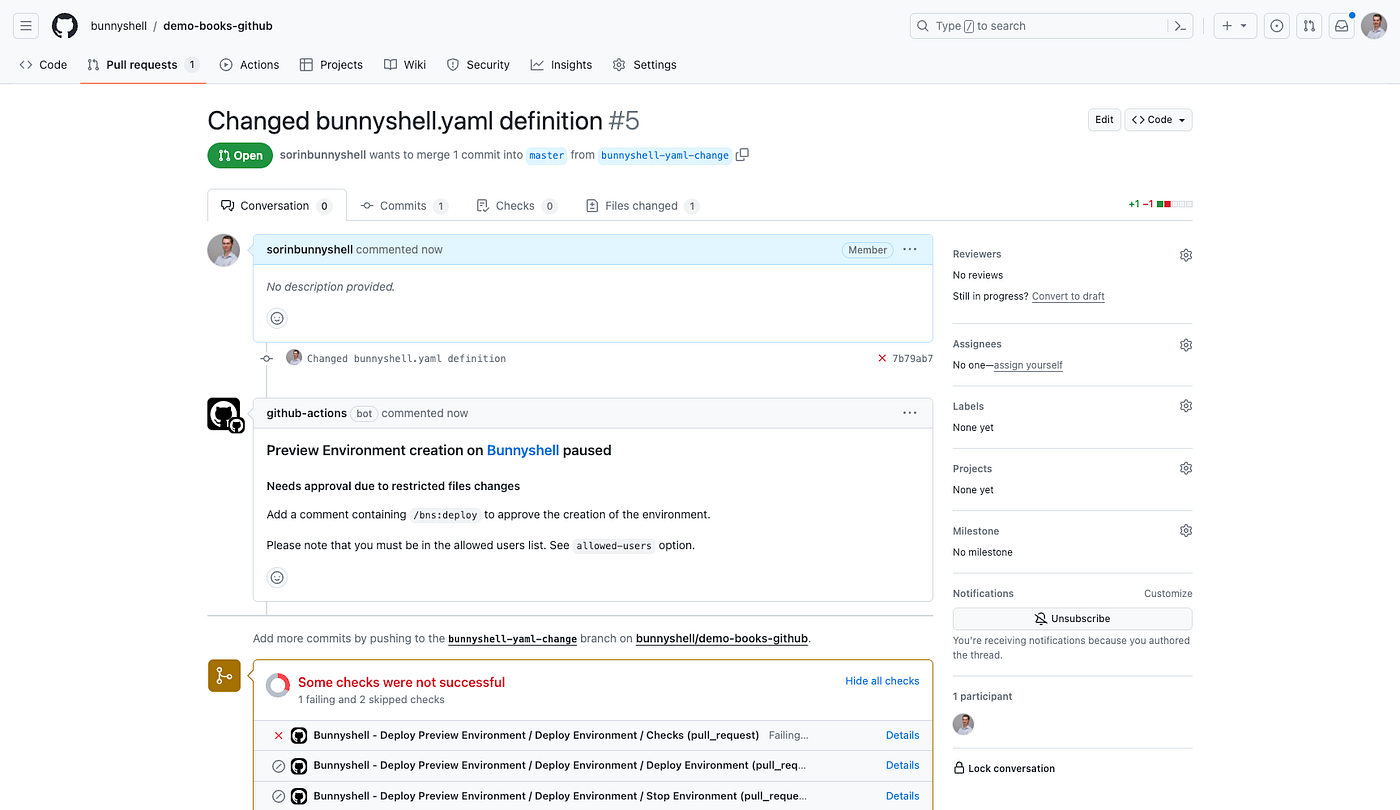1400x810 pixels.
Task: Click the Member badge on the comment
Action: [x=867, y=250]
